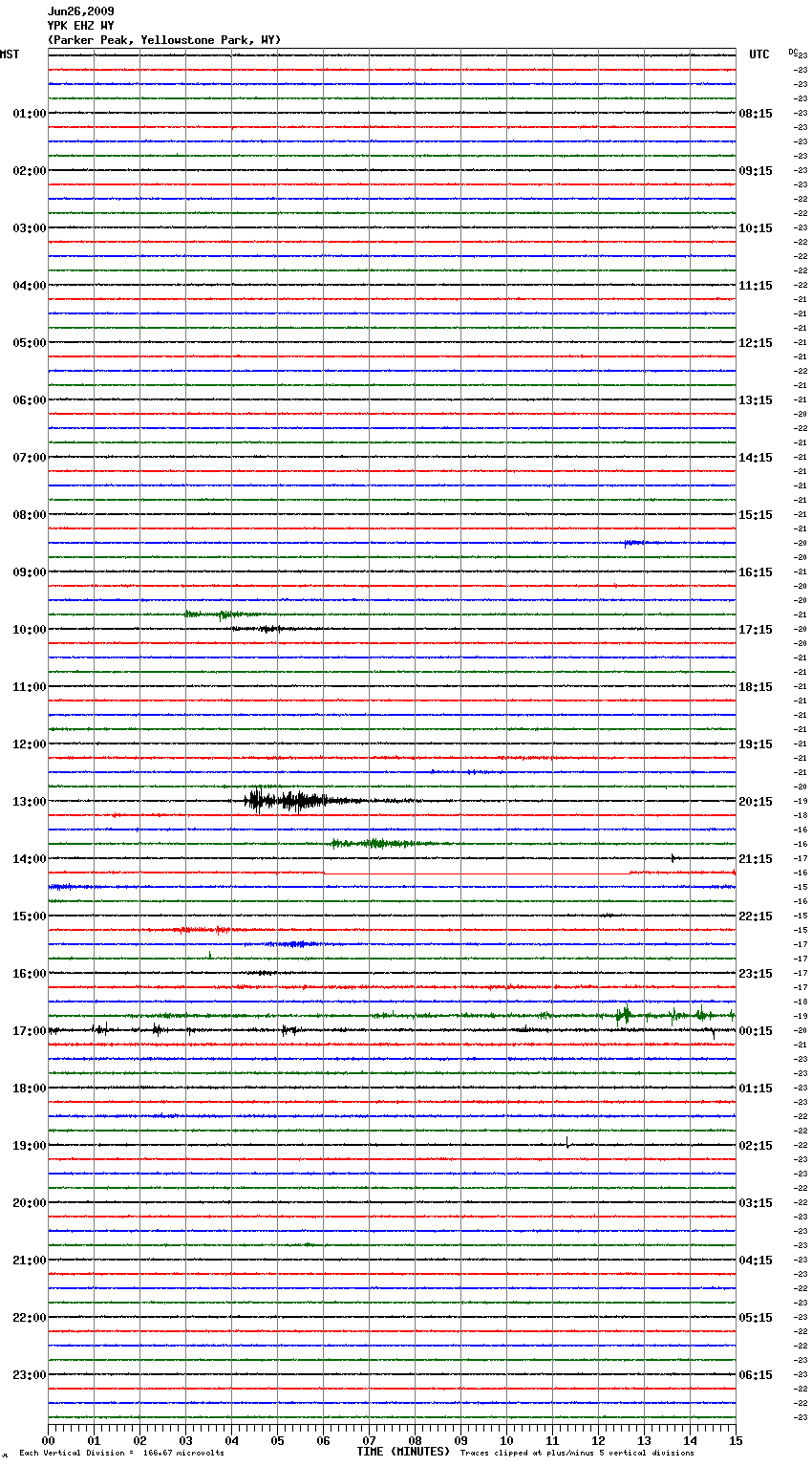The image size is (812, 1466).
Task: Click the DC column header at top right
Action: (x=793, y=52)
